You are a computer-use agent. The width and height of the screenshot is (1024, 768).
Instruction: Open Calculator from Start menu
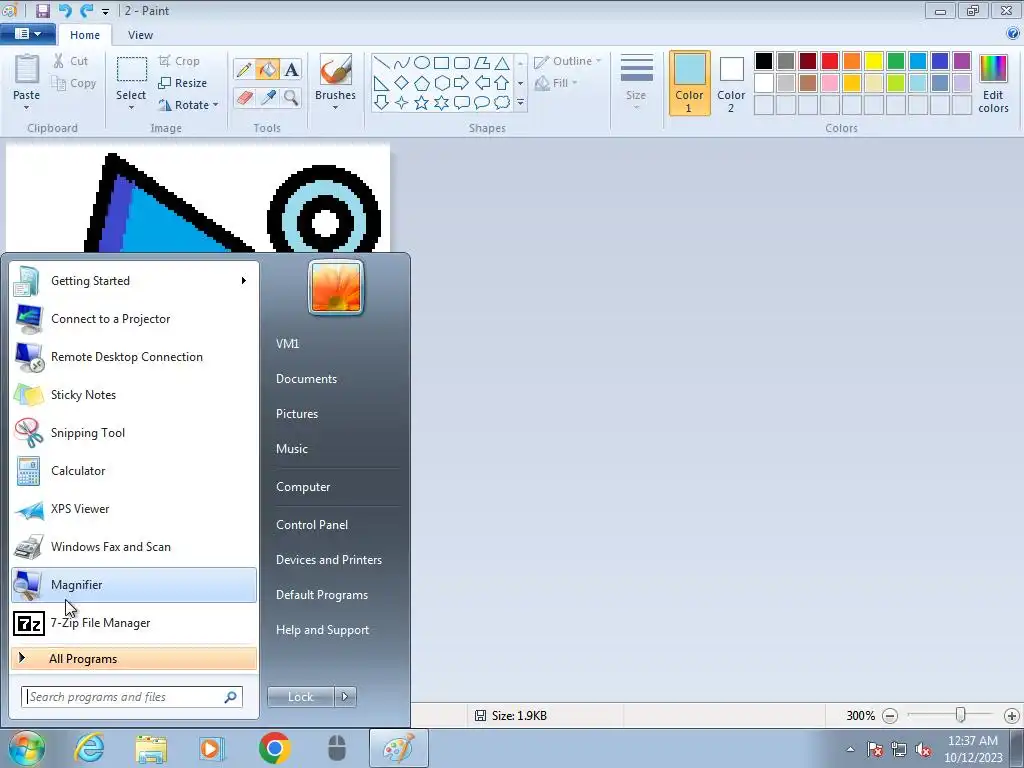click(x=134, y=471)
